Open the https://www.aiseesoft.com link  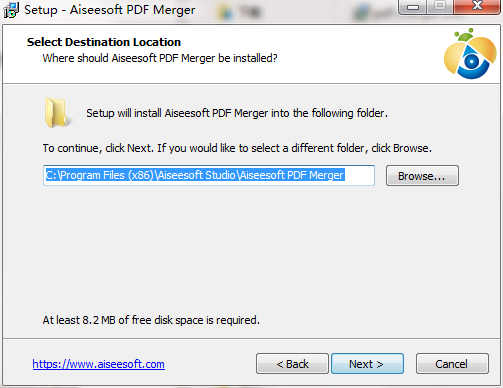coord(99,364)
